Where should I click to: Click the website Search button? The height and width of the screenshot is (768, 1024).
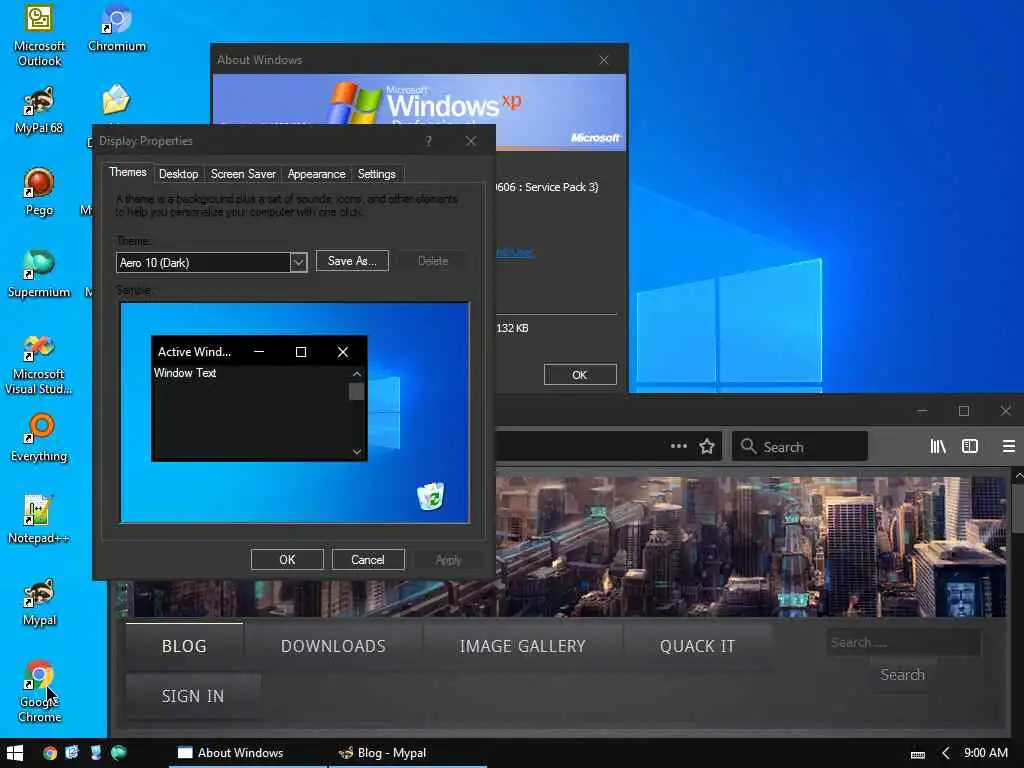click(x=902, y=675)
